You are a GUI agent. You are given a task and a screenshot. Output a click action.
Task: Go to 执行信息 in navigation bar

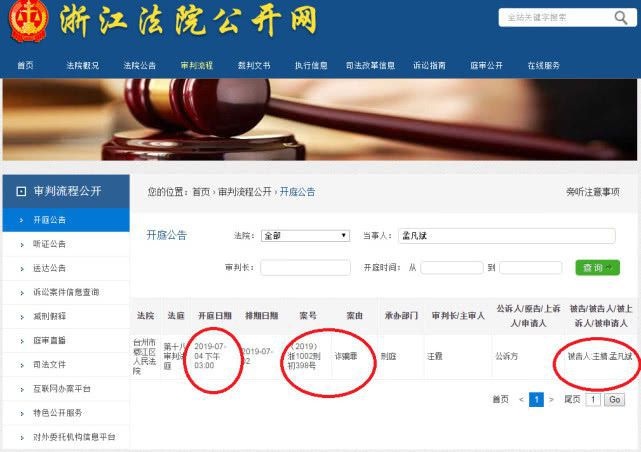(x=310, y=65)
